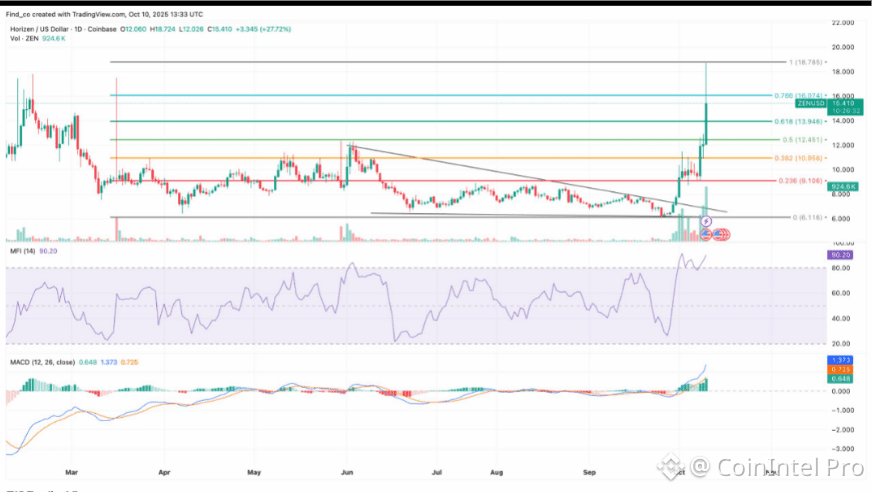This screenshot has width=872, height=492.
Task: Click the close value C15.410 in legend
Action: [x=220, y=29]
